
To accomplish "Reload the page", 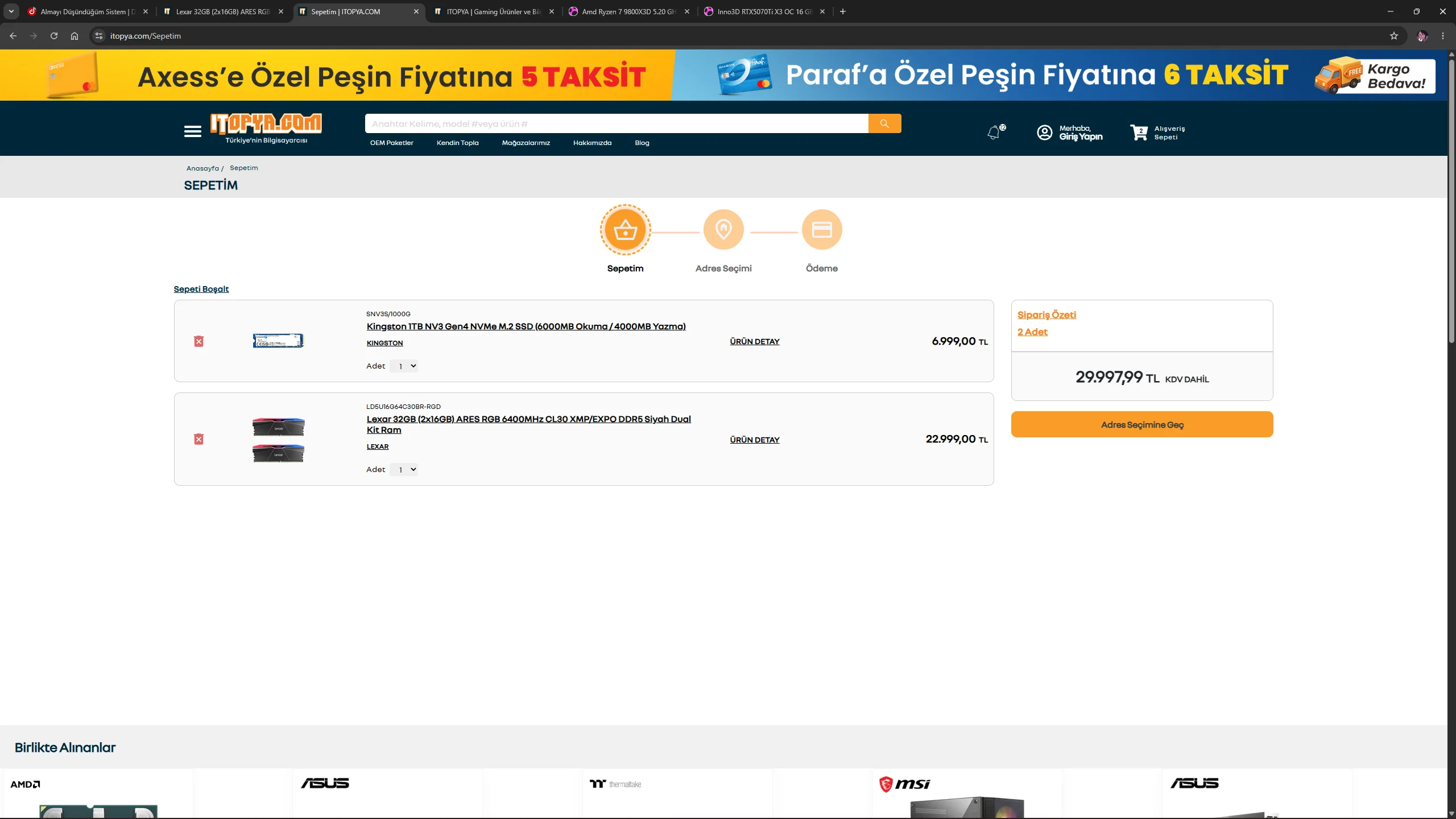I will [54, 36].
